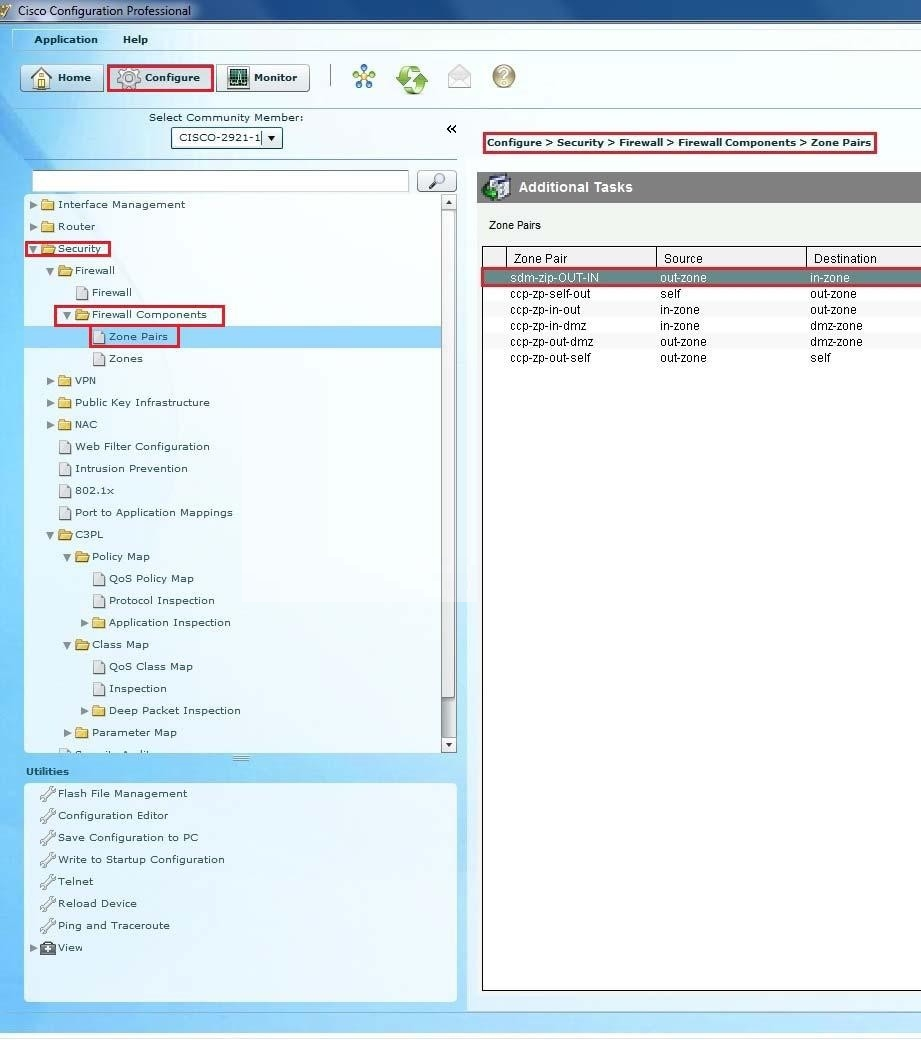Expand the Deep Packet Inspection folder
This screenshot has width=921, height=1040.
(x=84, y=710)
